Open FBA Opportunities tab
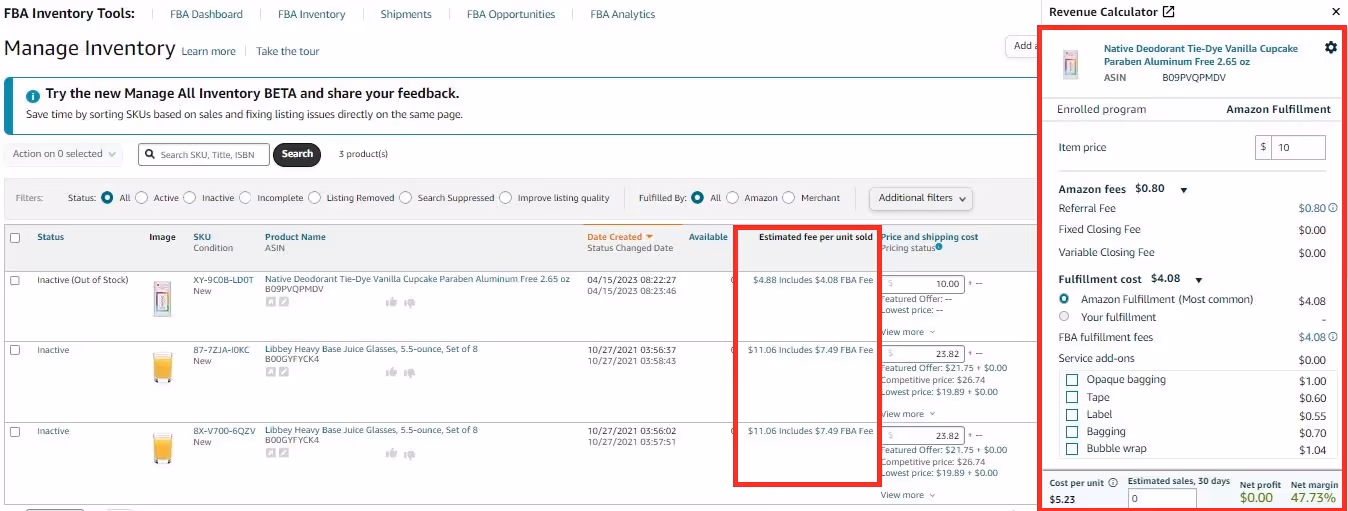 pyautogui.click(x=511, y=14)
